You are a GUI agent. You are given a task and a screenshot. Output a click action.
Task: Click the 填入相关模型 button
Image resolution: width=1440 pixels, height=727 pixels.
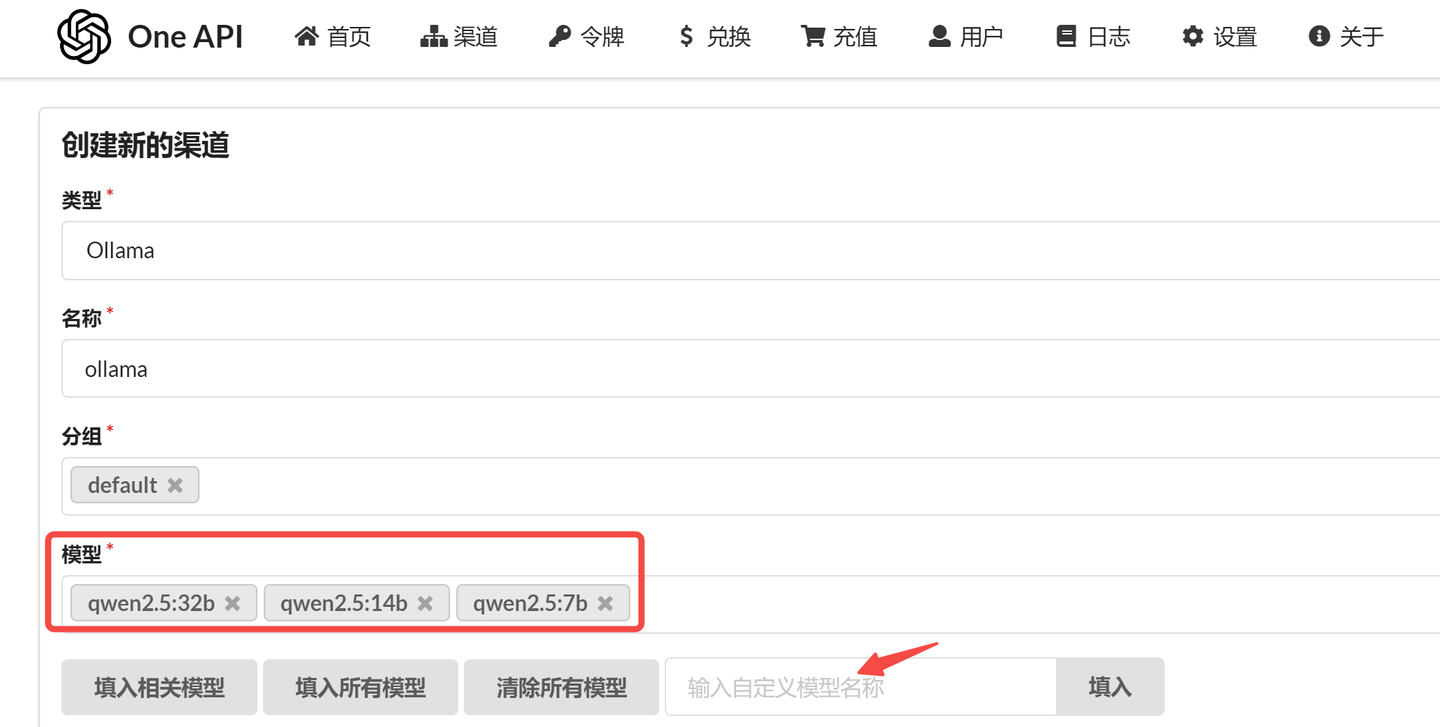[x=159, y=687]
